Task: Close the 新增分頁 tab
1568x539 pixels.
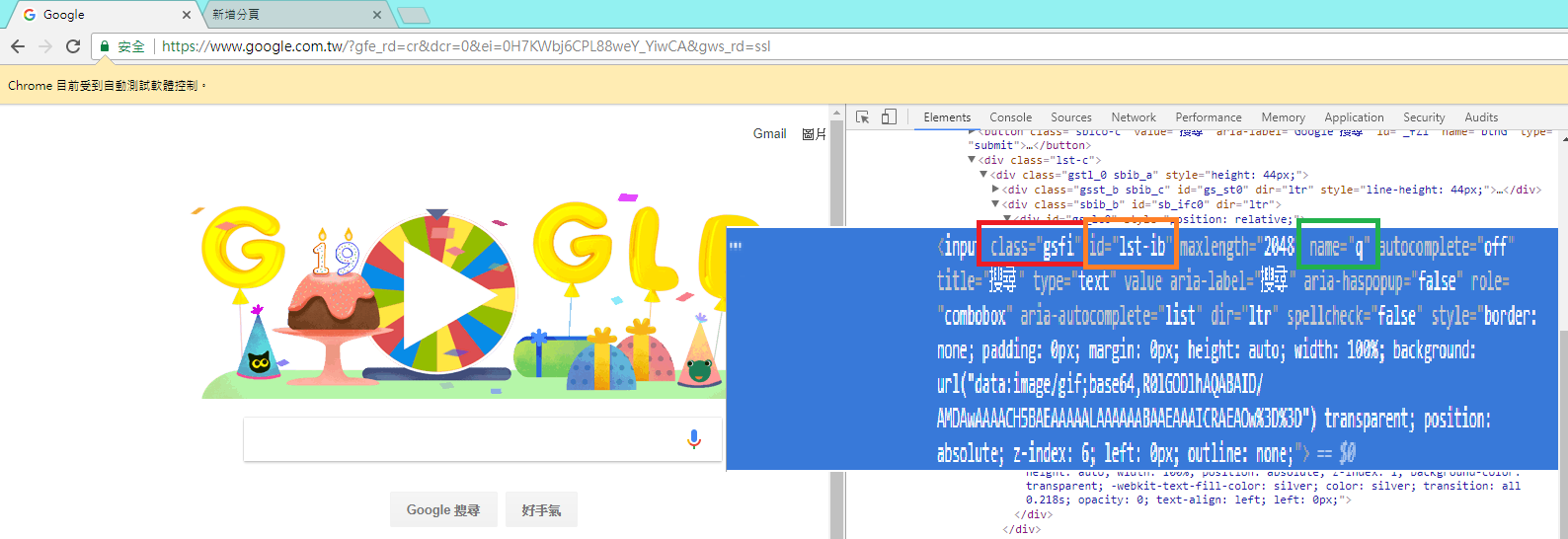Action: (x=376, y=15)
